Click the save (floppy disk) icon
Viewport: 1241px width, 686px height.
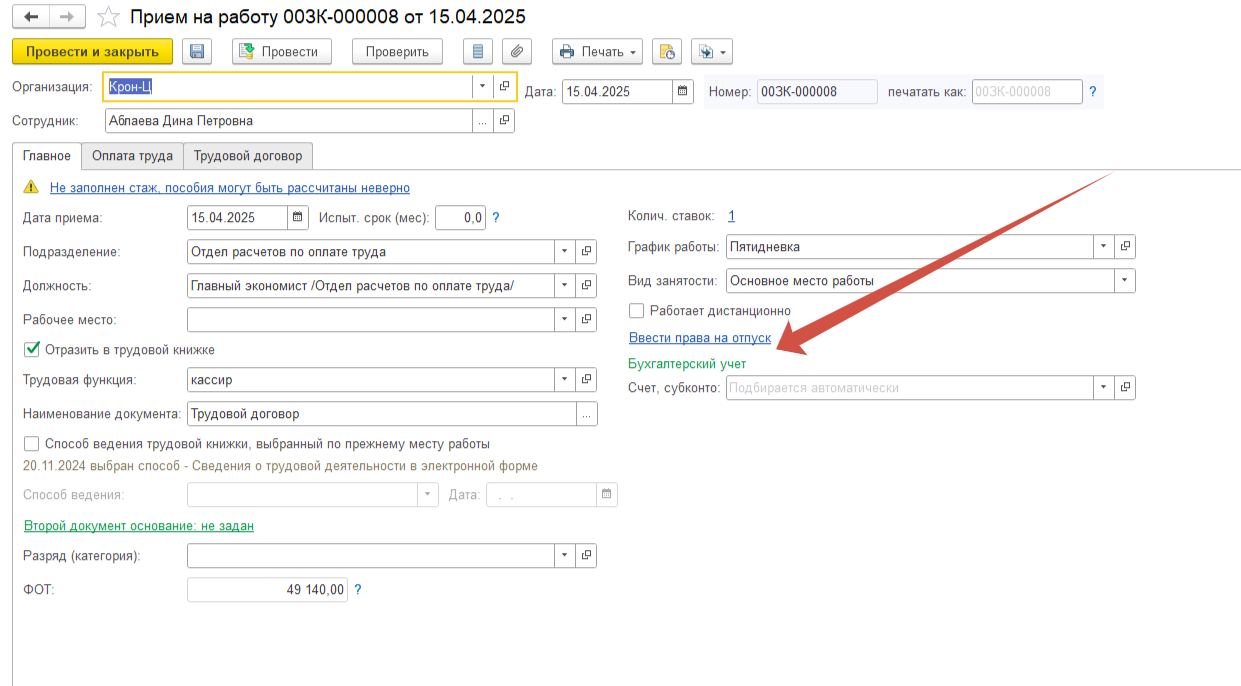(197, 52)
